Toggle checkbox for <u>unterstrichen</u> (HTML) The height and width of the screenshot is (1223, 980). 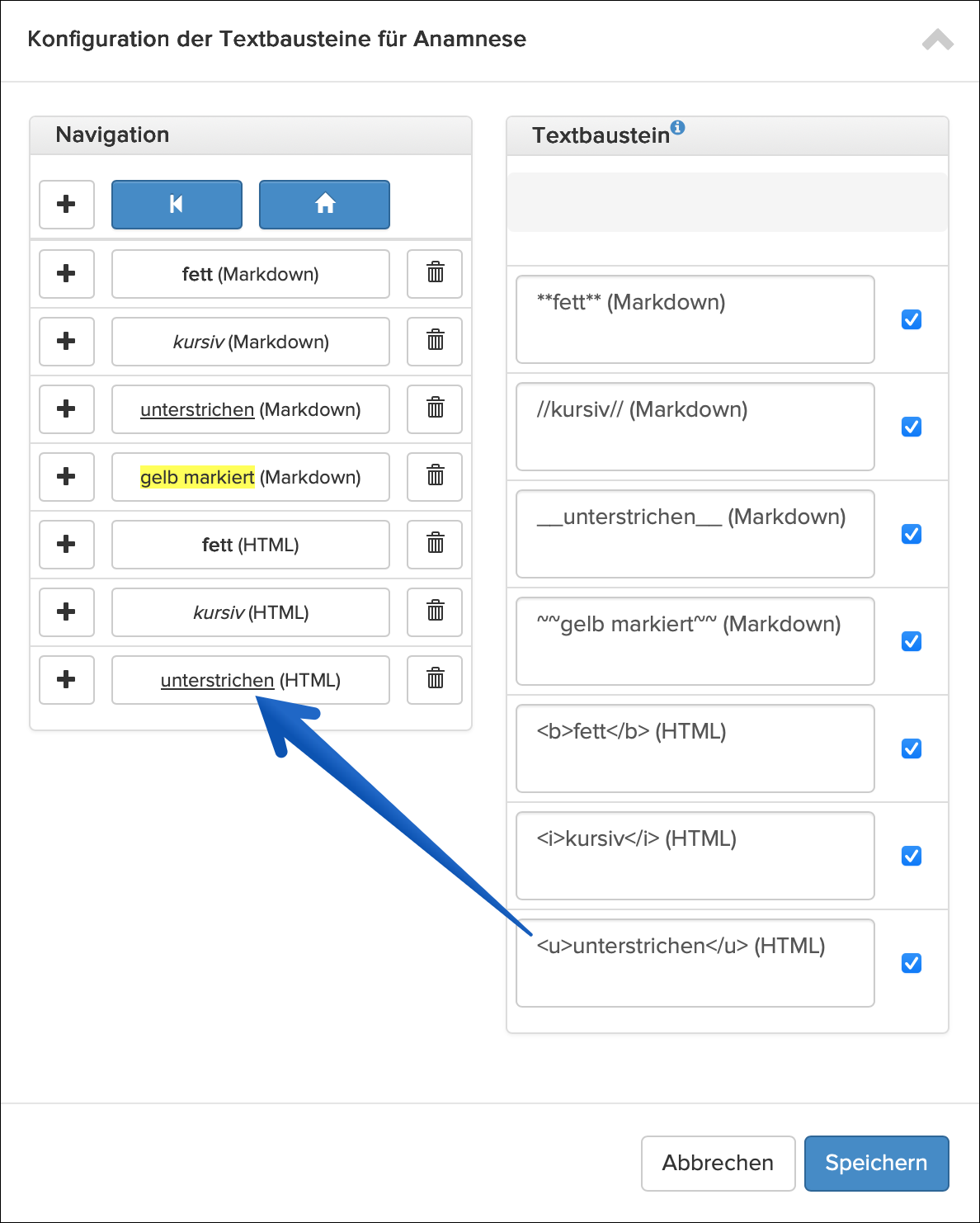click(912, 963)
